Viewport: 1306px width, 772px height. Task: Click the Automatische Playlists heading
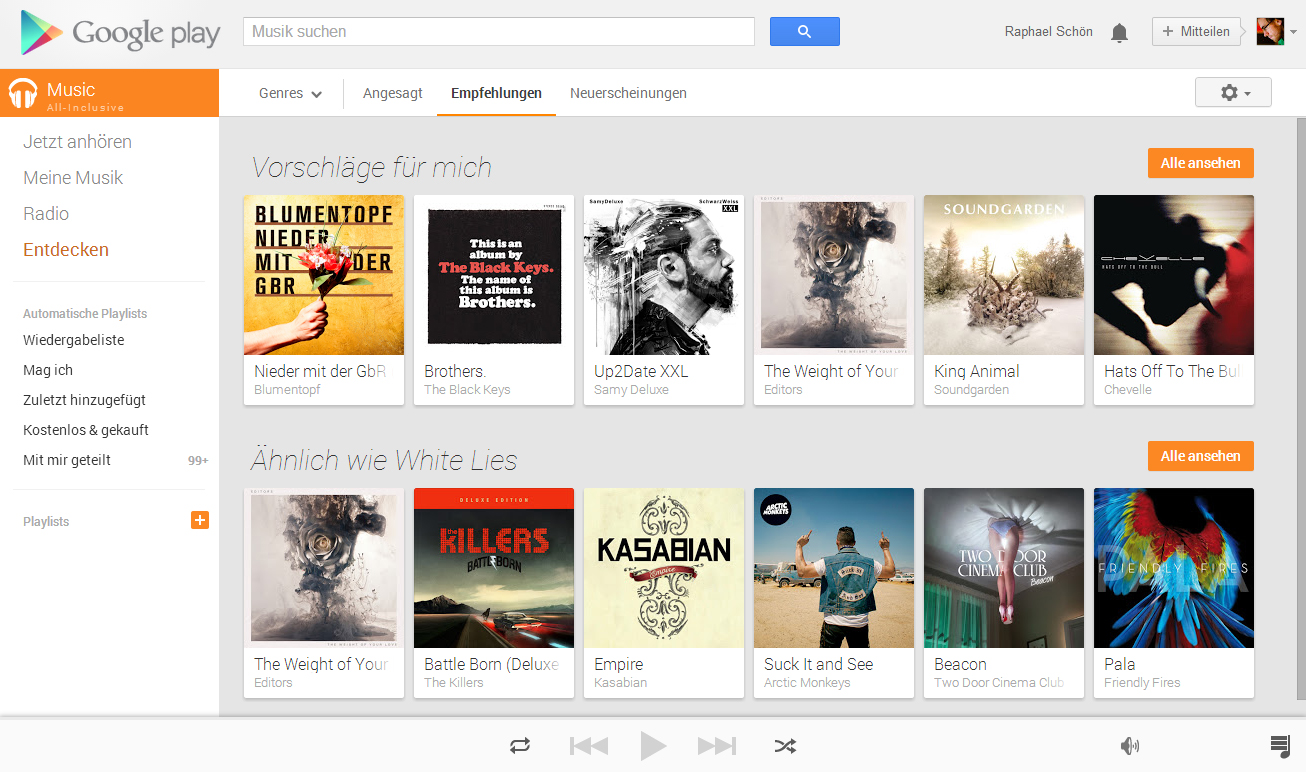point(85,314)
